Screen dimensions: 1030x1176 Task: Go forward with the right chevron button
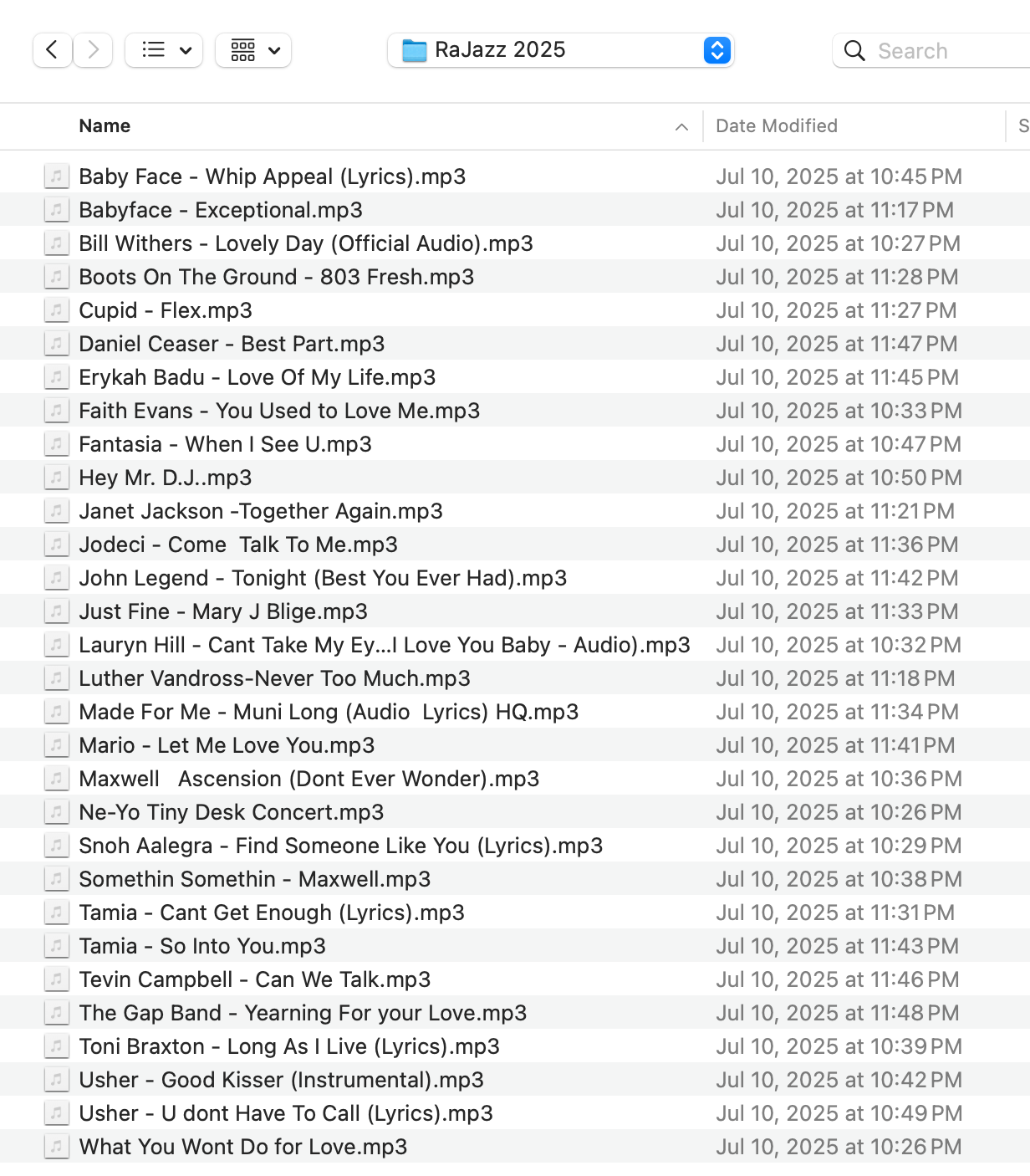click(94, 50)
